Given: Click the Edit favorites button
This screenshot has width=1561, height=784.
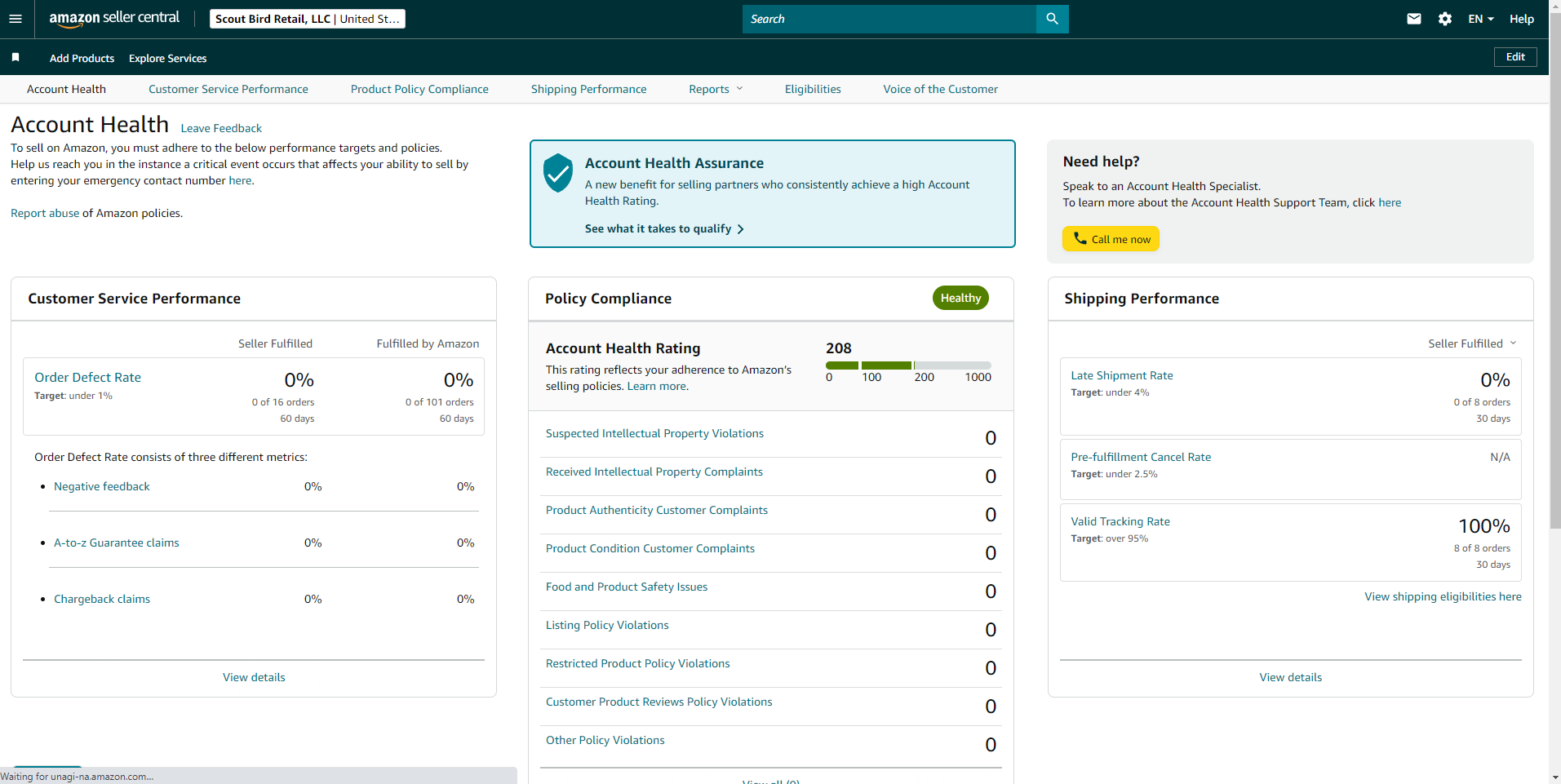Looking at the screenshot, I should tap(1515, 57).
